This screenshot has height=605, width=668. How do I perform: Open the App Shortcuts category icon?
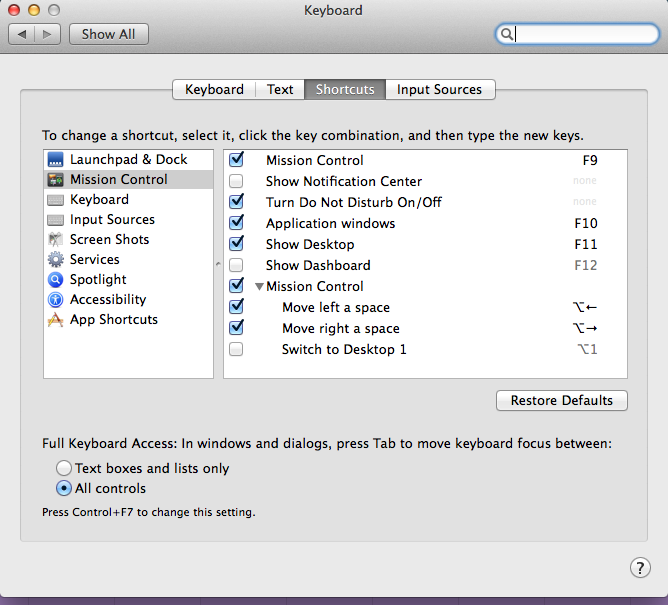(56, 320)
